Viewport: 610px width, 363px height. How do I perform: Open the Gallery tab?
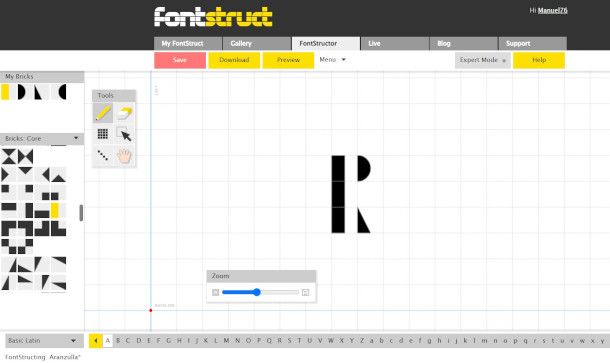click(x=257, y=44)
